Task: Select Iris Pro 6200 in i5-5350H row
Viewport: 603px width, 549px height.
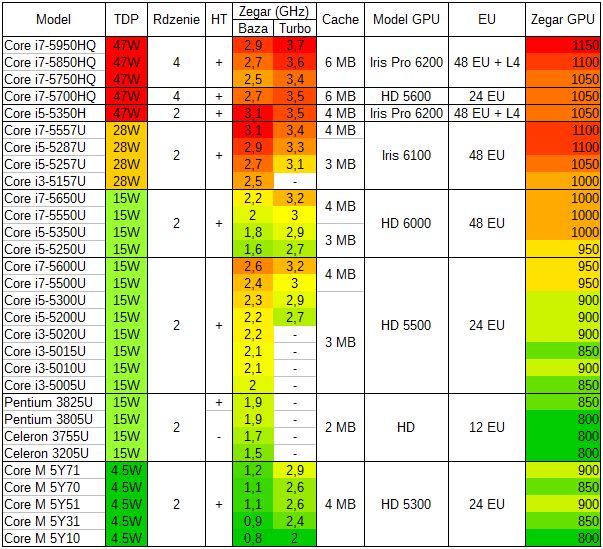Action: tap(406, 113)
